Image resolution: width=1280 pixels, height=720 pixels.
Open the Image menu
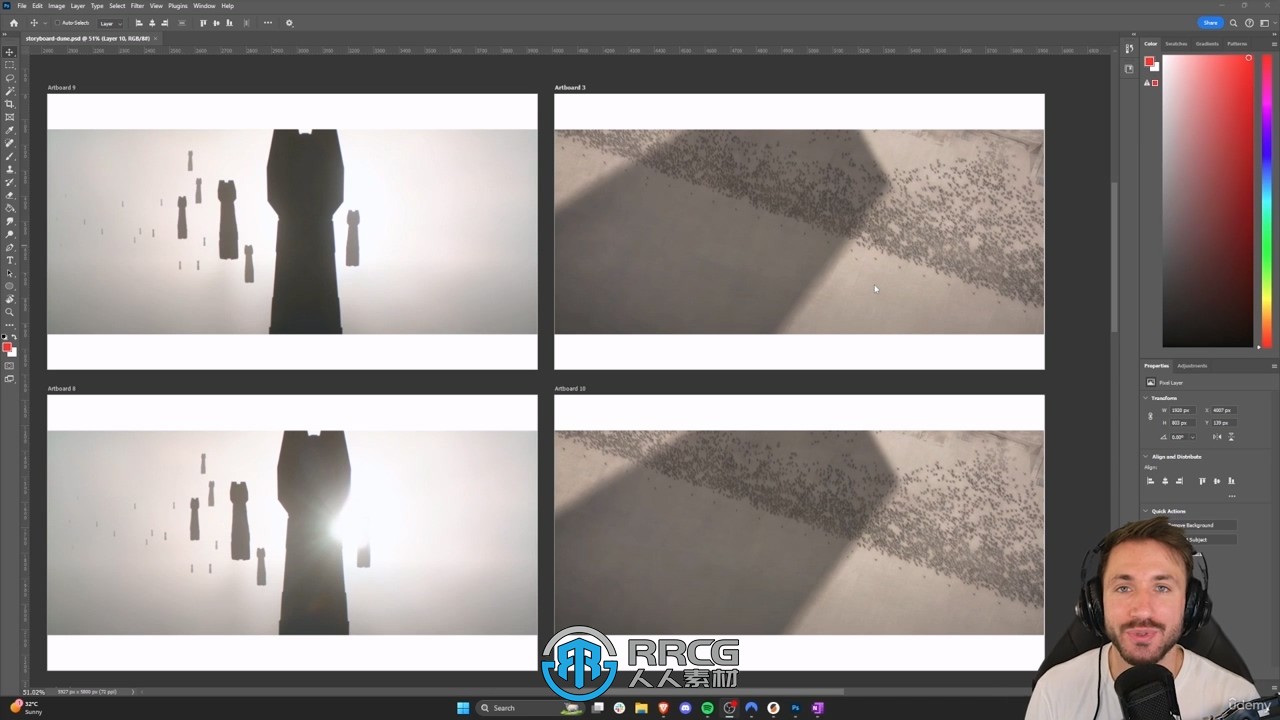pyautogui.click(x=57, y=6)
